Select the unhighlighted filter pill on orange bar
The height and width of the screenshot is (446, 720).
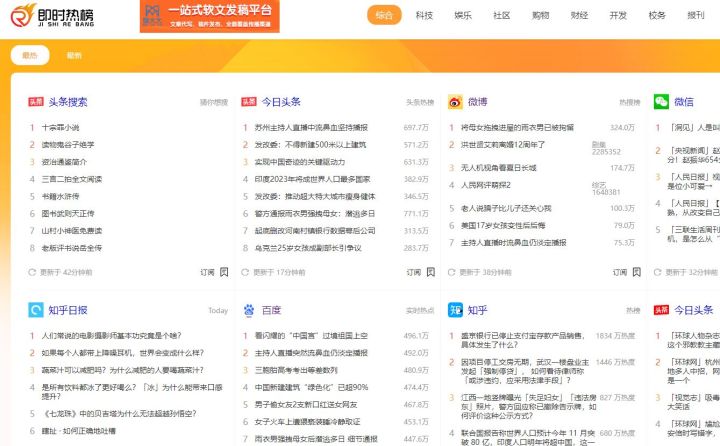point(74,55)
